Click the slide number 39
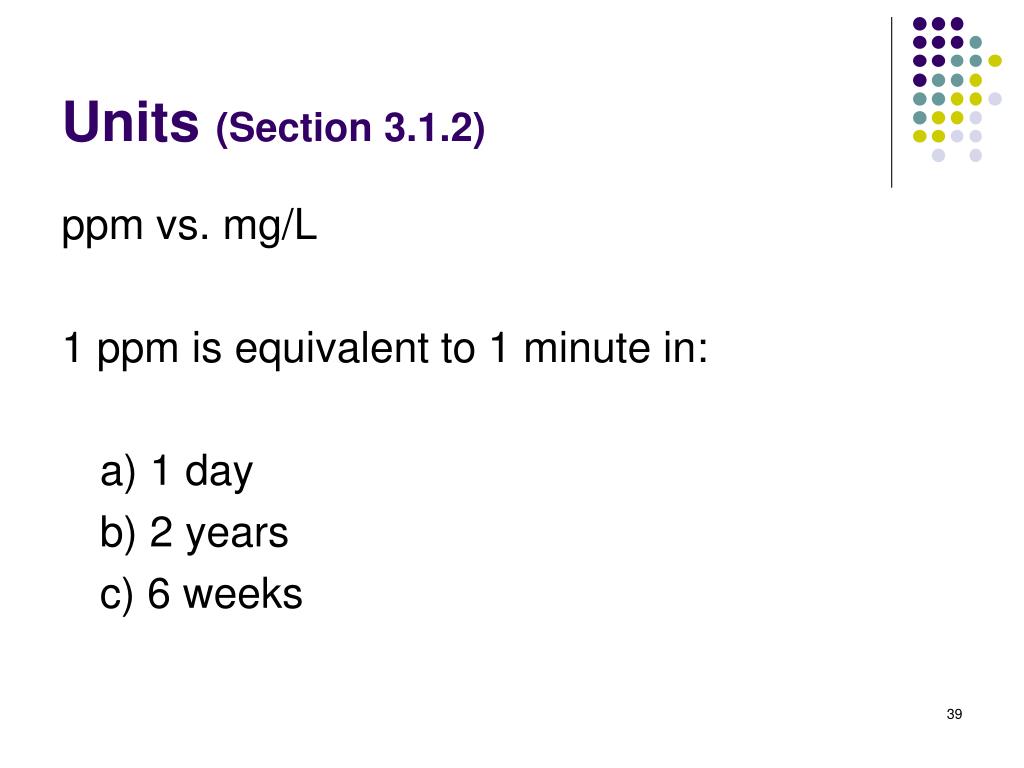 pos(953,713)
